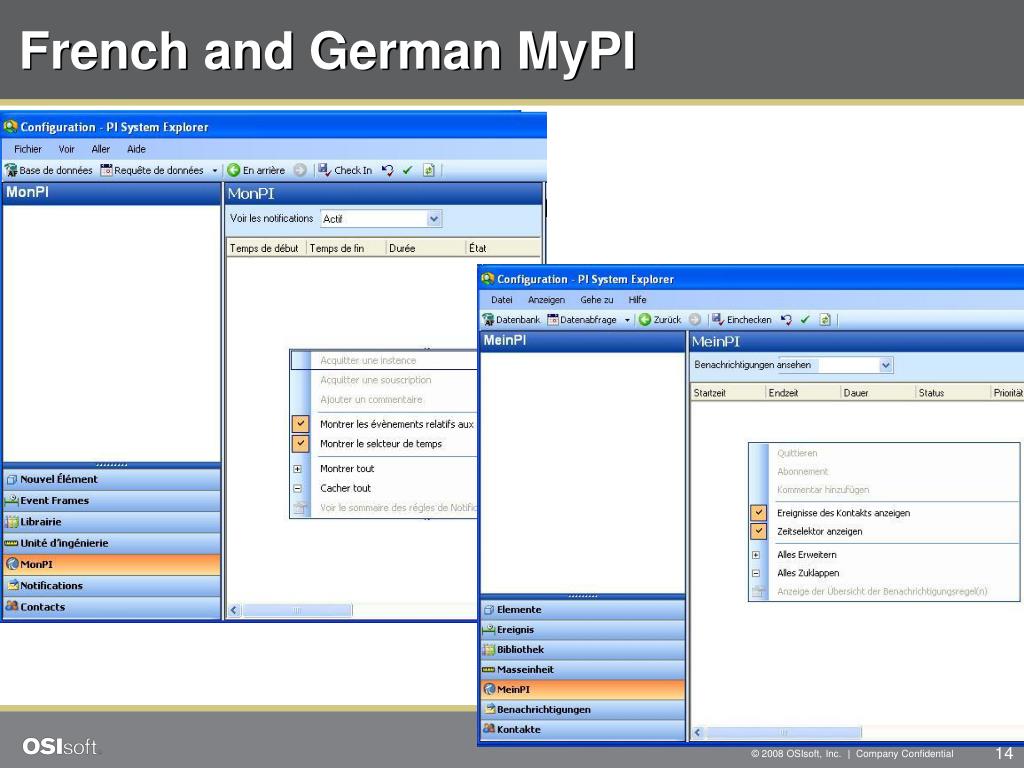Viewport: 1024px width, 768px height.
Task: Click the Check In icon in French toolbar
Action: (325, 170)
